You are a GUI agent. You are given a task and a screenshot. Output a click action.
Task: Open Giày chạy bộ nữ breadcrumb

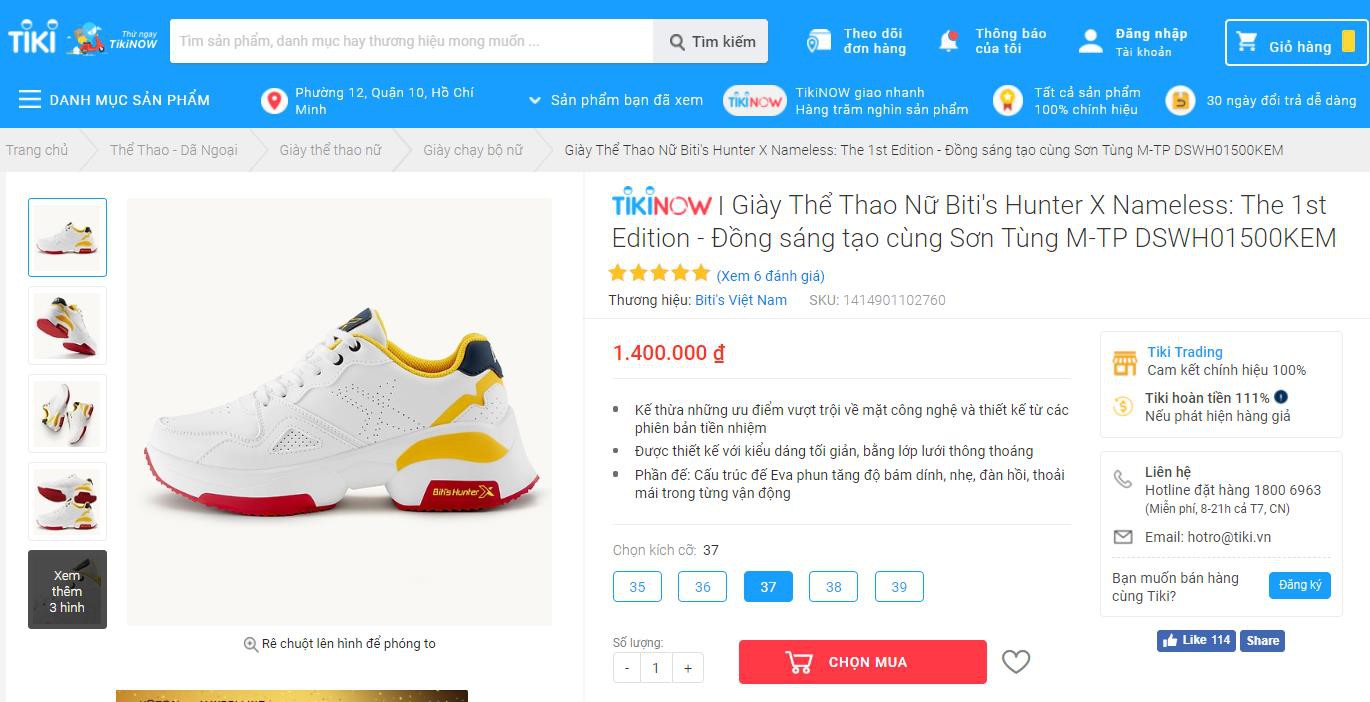472,150
